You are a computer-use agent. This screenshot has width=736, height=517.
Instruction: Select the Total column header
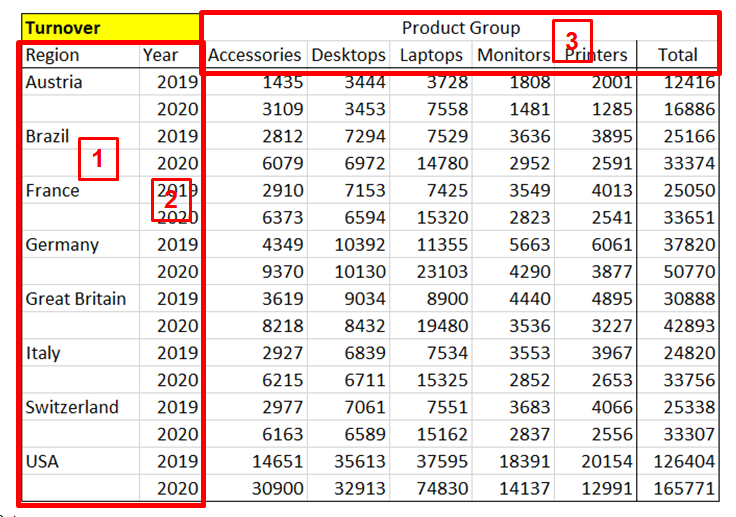pyautogui.click(x=677, y=56)
